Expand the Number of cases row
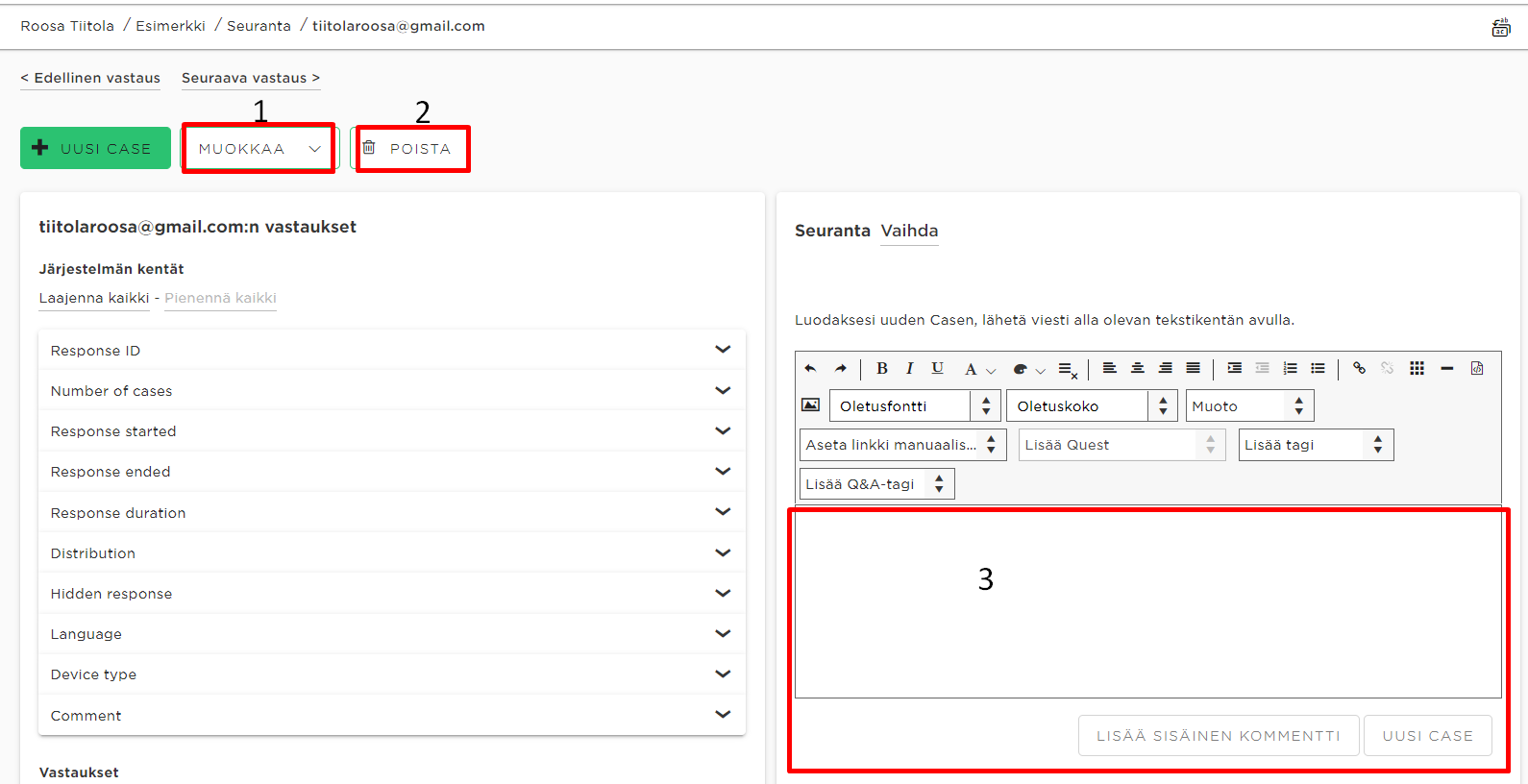This screenshot has width=1528, height=784. click(x=392, y=391)
